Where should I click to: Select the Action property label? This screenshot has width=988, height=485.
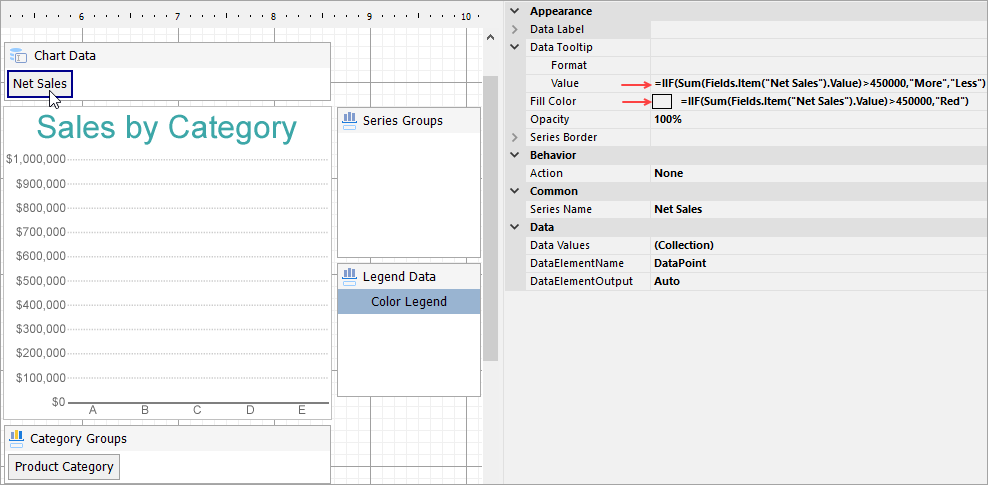pyautogui.click(x=546, y=173)
